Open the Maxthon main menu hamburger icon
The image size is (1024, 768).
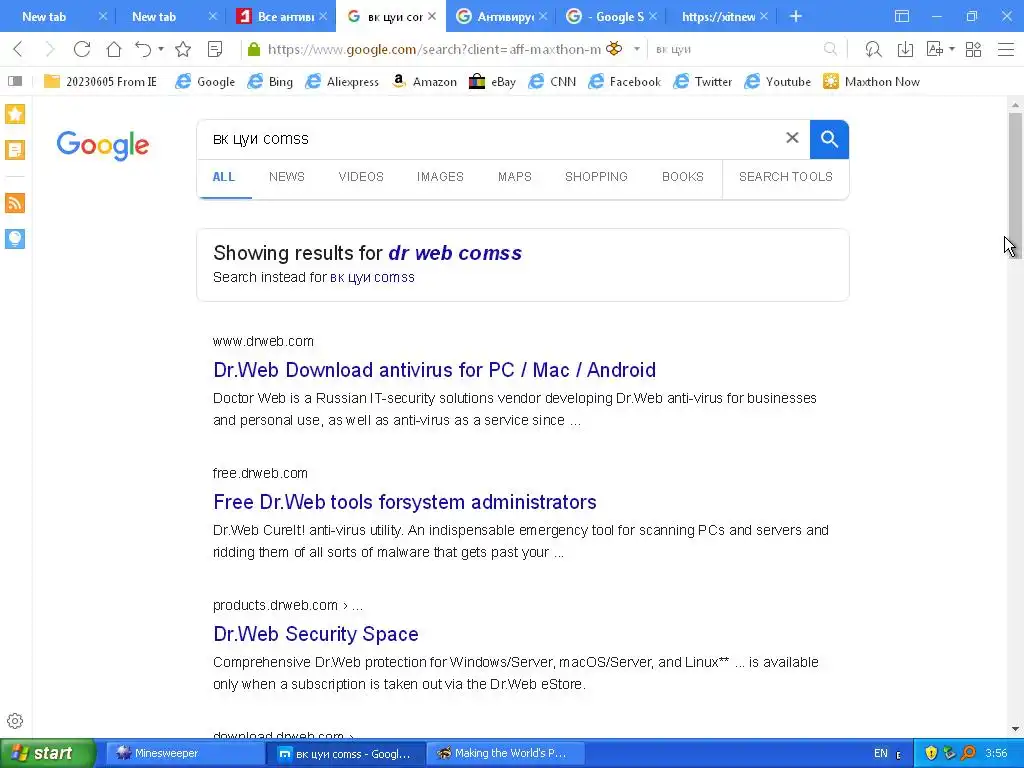coord(1006,49)
